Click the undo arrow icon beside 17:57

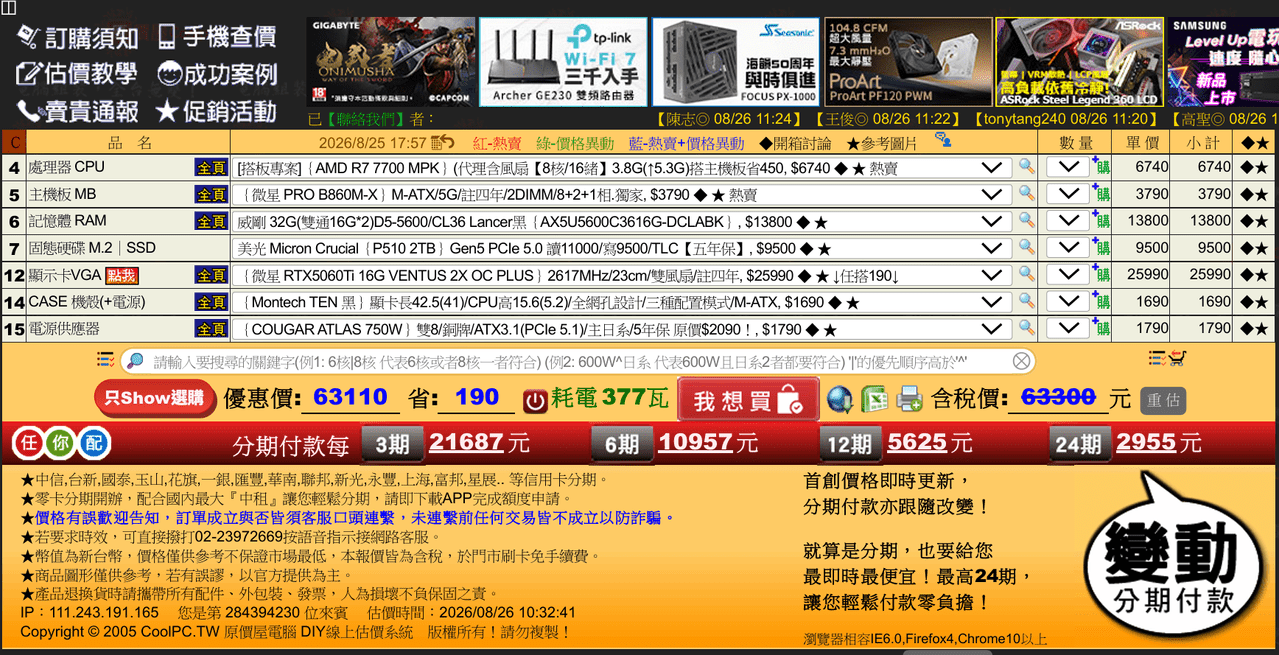tap(443, 144)
